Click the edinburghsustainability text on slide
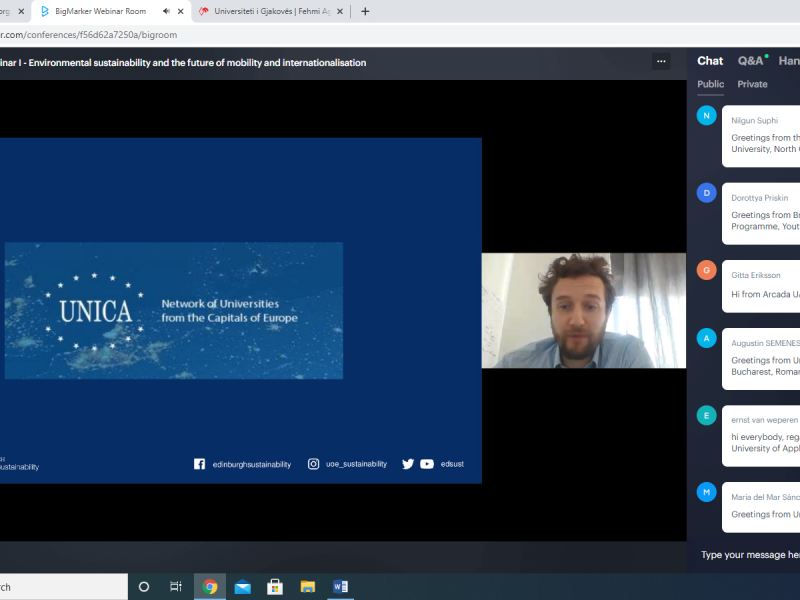The height and width of the screenshot is (600, 800). tap(252, 464)
